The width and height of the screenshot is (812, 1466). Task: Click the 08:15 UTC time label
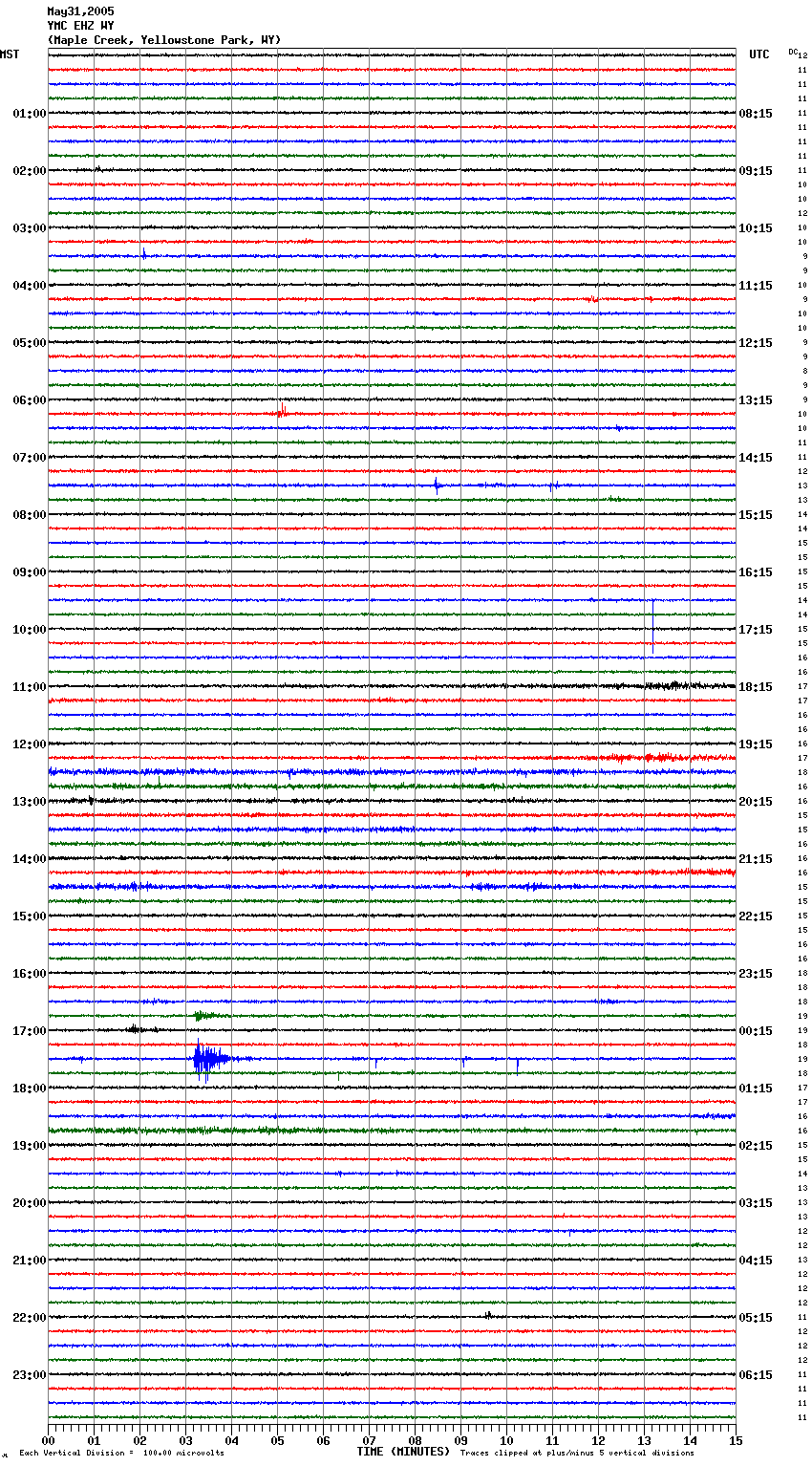click(x=756, y=114)
